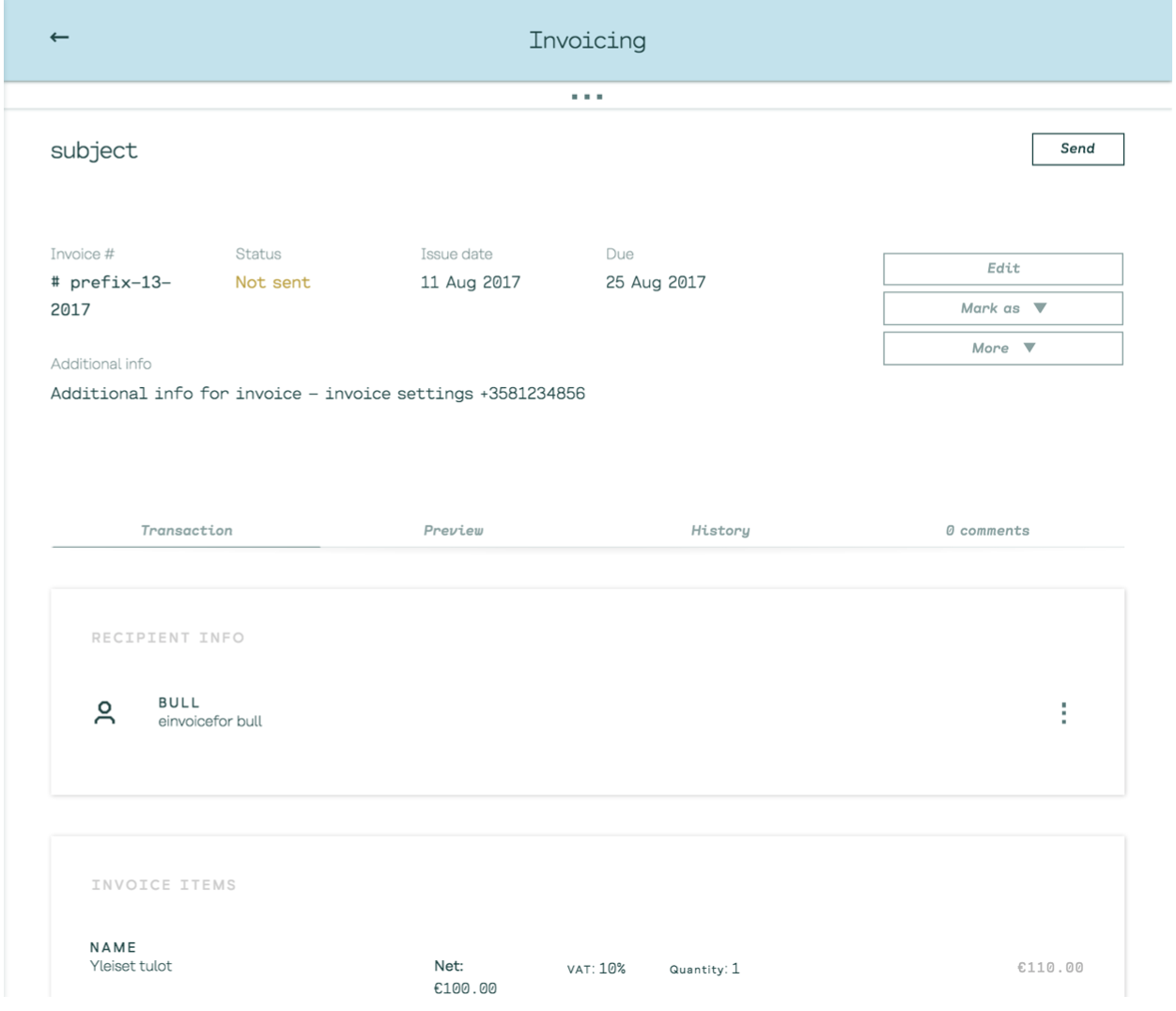Click the Invoicing page heading
Screen dimensions: 1176x1011
click(x=587, y=40)
